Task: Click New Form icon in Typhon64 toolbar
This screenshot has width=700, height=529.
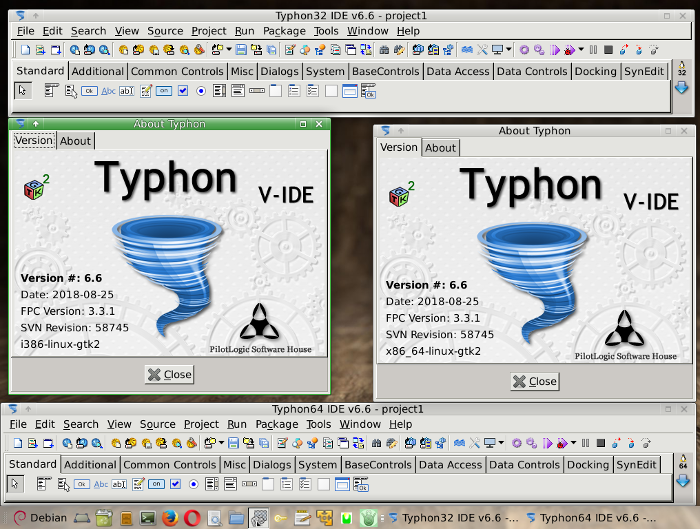Action: click(48, 443)
